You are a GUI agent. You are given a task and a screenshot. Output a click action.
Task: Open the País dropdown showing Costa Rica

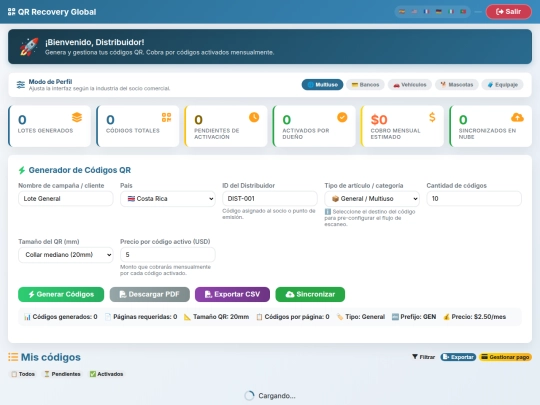[168, 199]
